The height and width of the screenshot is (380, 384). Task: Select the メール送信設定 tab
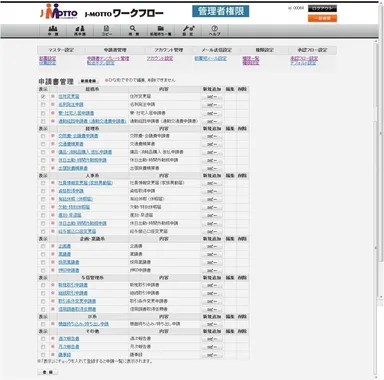click(217, 50)
